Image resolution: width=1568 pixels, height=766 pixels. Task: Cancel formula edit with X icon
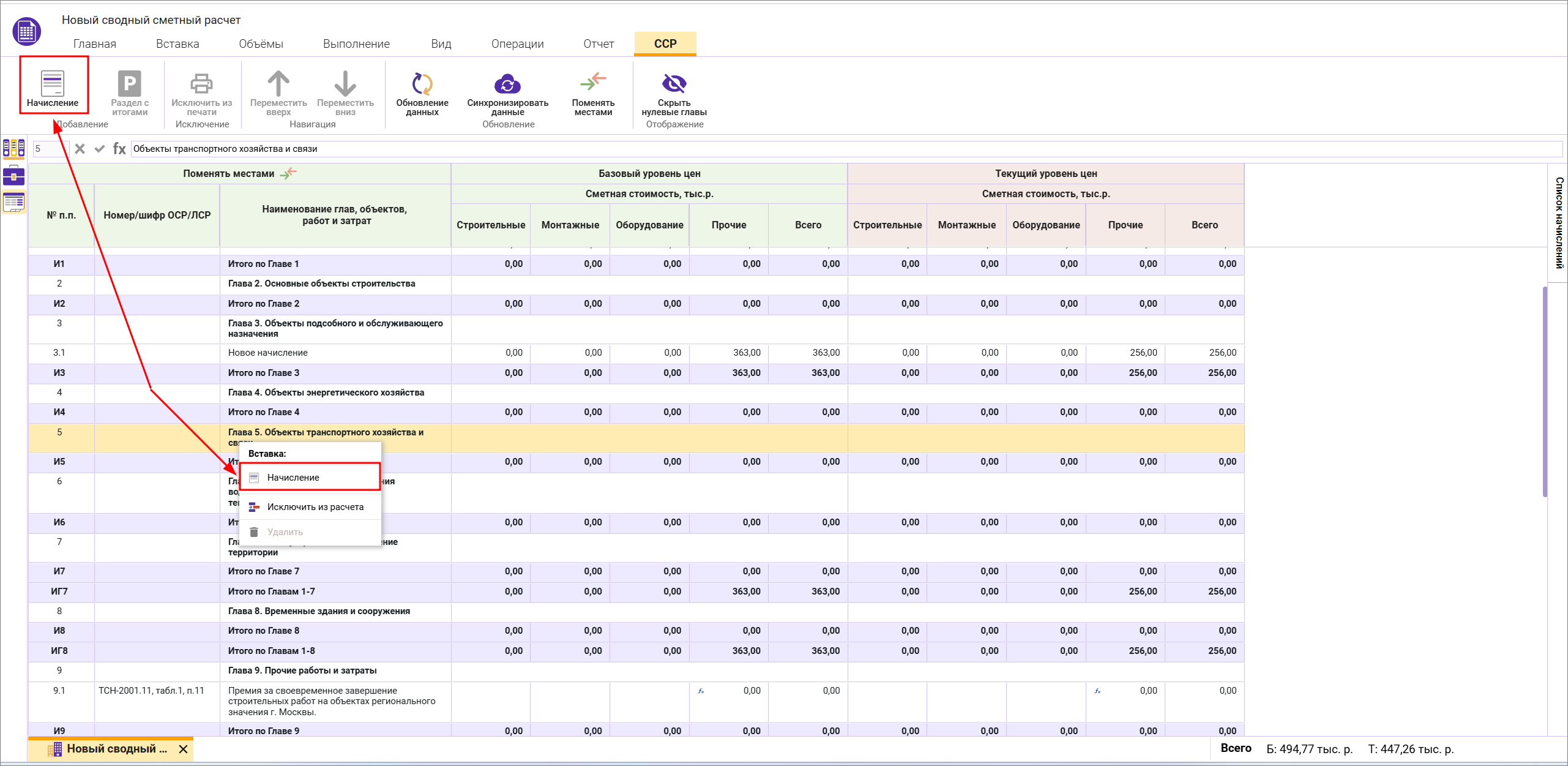[80, 149]
